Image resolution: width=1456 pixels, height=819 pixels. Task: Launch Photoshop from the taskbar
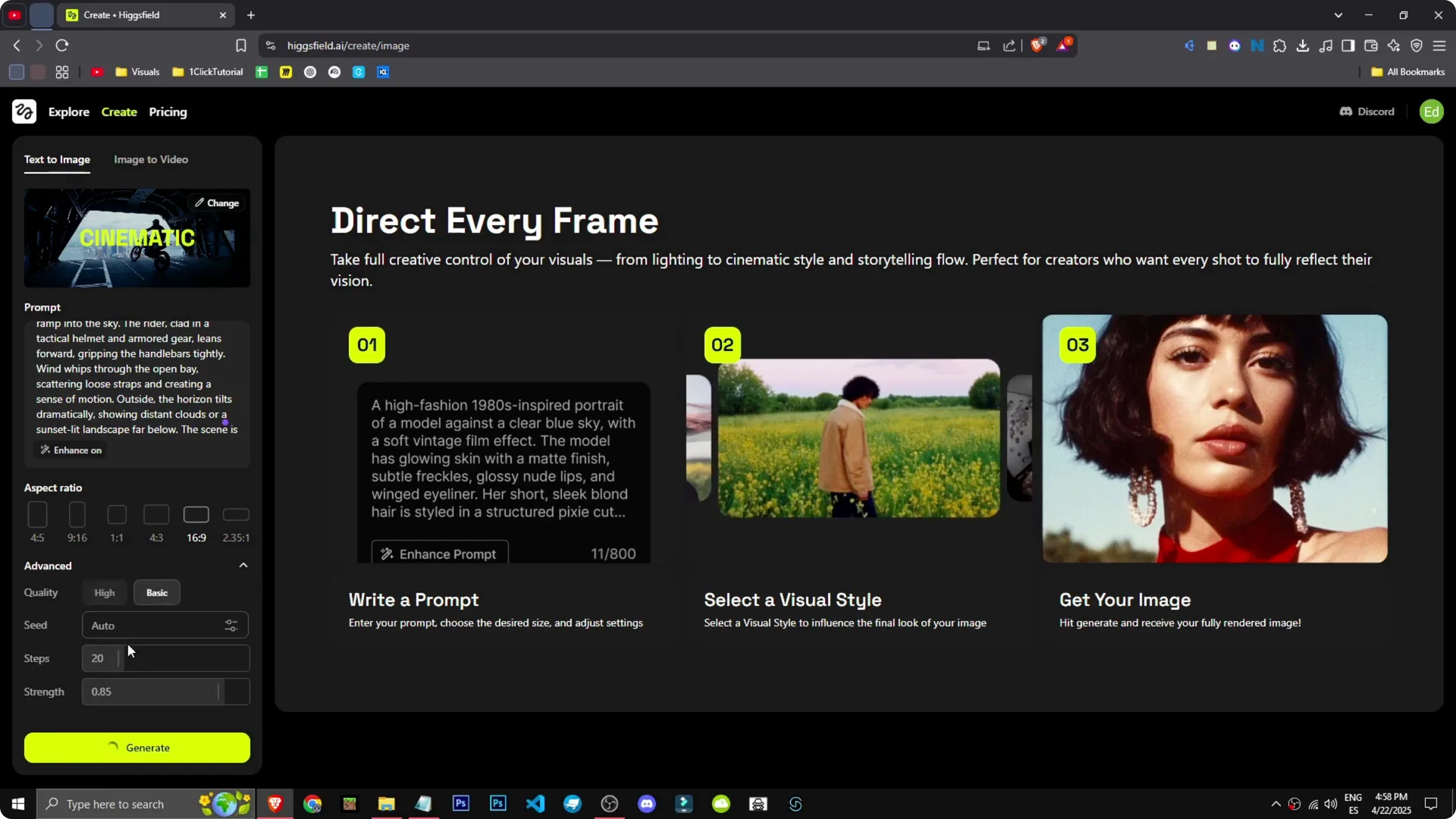(460, 803)
